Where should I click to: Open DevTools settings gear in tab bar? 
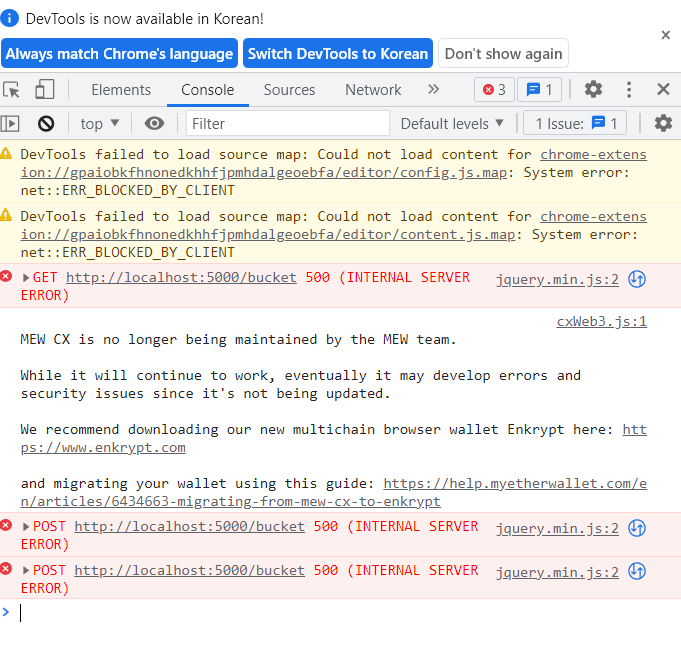(593, 89)
